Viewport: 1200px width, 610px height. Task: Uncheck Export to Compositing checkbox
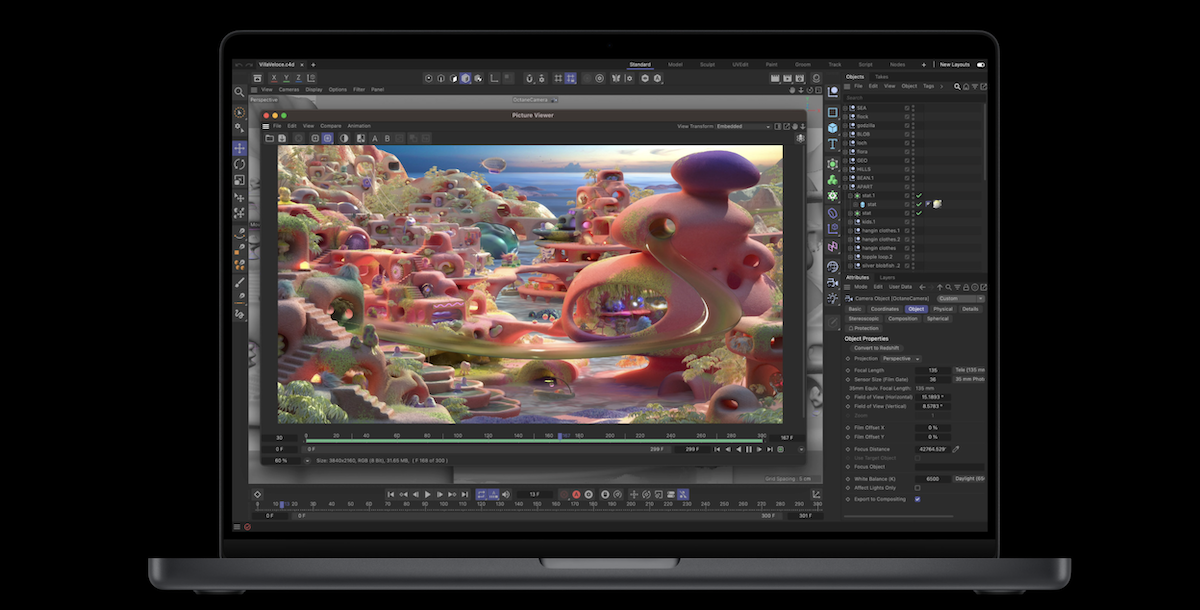[917, 498]
